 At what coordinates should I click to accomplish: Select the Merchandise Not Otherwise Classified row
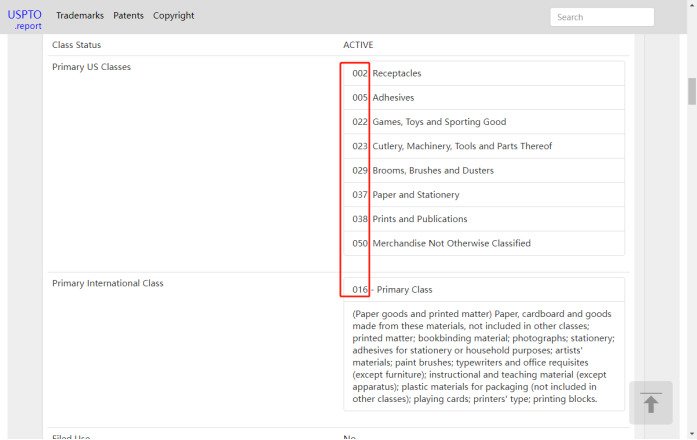(484, 244)
